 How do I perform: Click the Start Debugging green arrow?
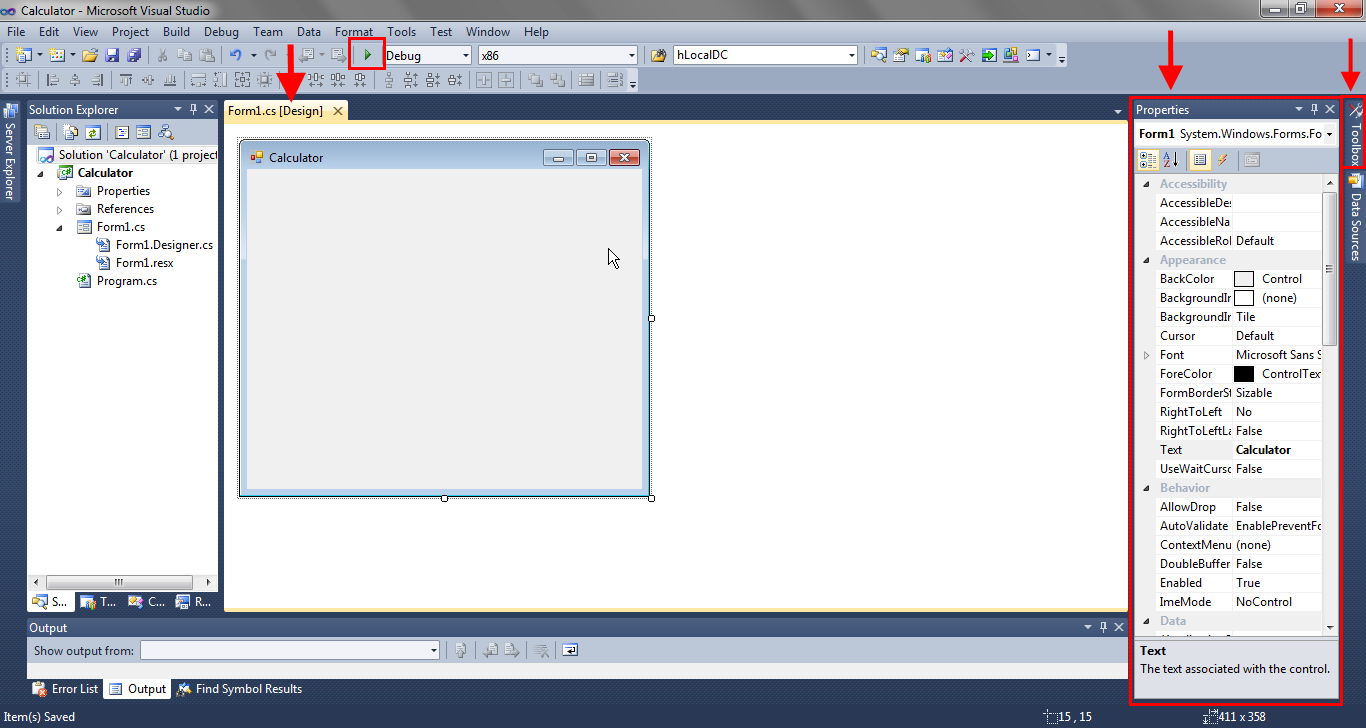366,55
